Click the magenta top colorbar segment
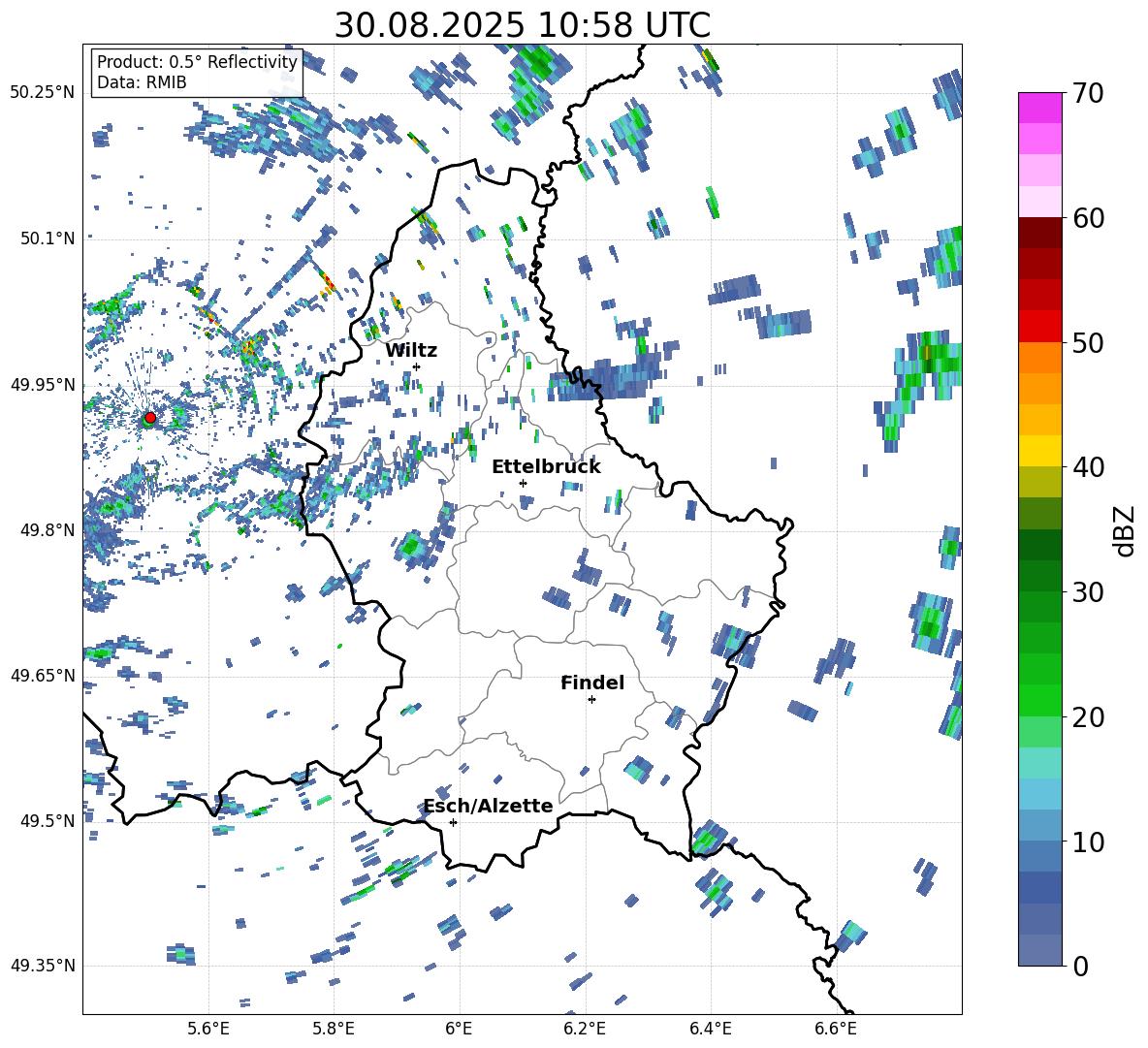The width and height of the screenshot is (1148, 1048). [1039, 108]
